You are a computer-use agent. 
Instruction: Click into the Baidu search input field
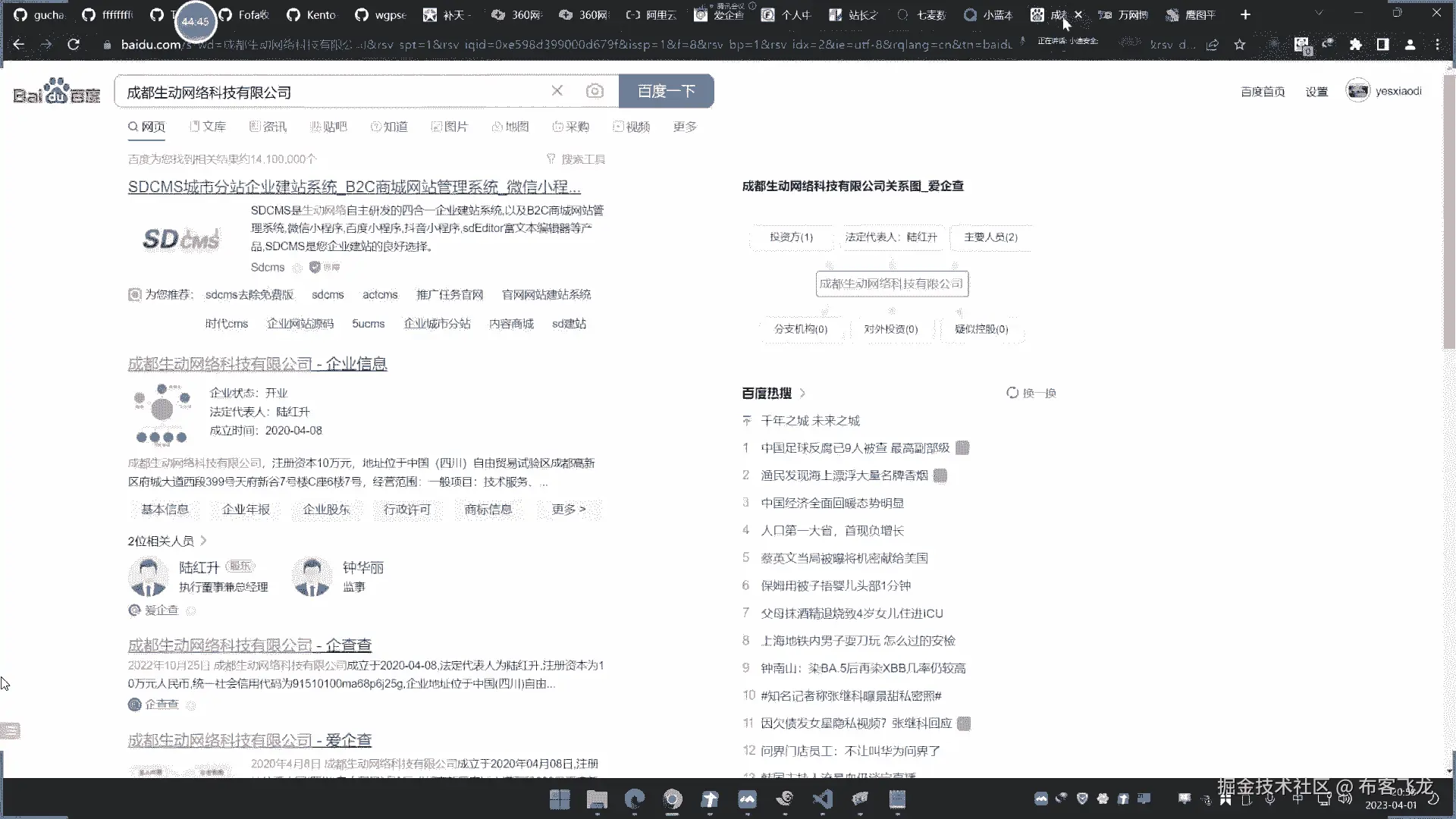tap(334, 92)
